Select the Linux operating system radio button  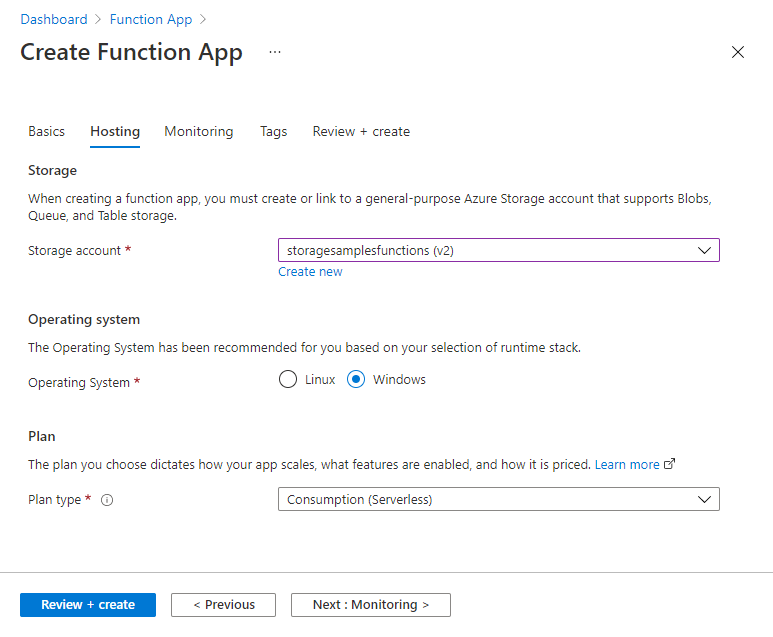[x=288, y=380]
